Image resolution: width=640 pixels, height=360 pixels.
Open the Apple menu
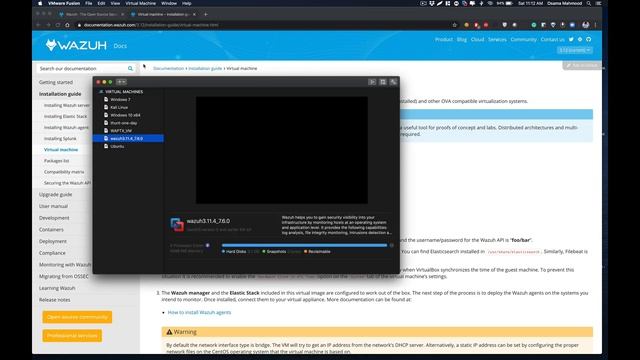(40, 3)
